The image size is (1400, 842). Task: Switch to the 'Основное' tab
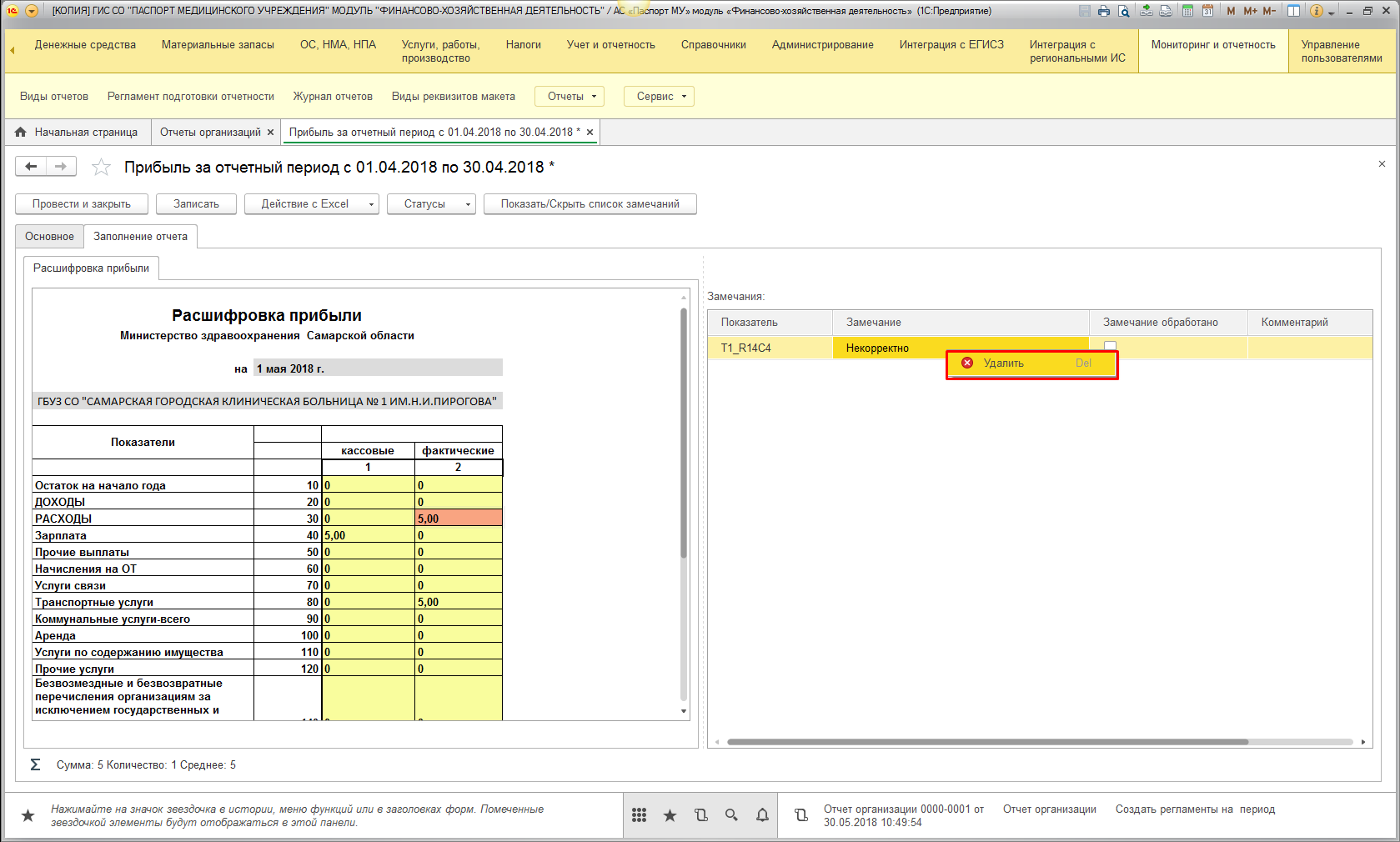click(49, 237)
